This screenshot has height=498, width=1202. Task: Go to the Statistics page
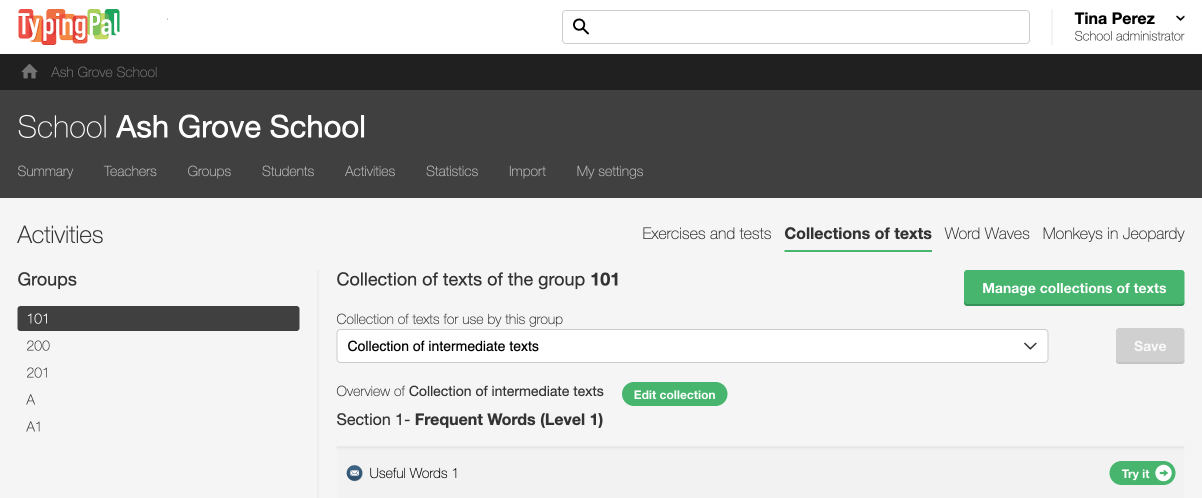point(452,171)
